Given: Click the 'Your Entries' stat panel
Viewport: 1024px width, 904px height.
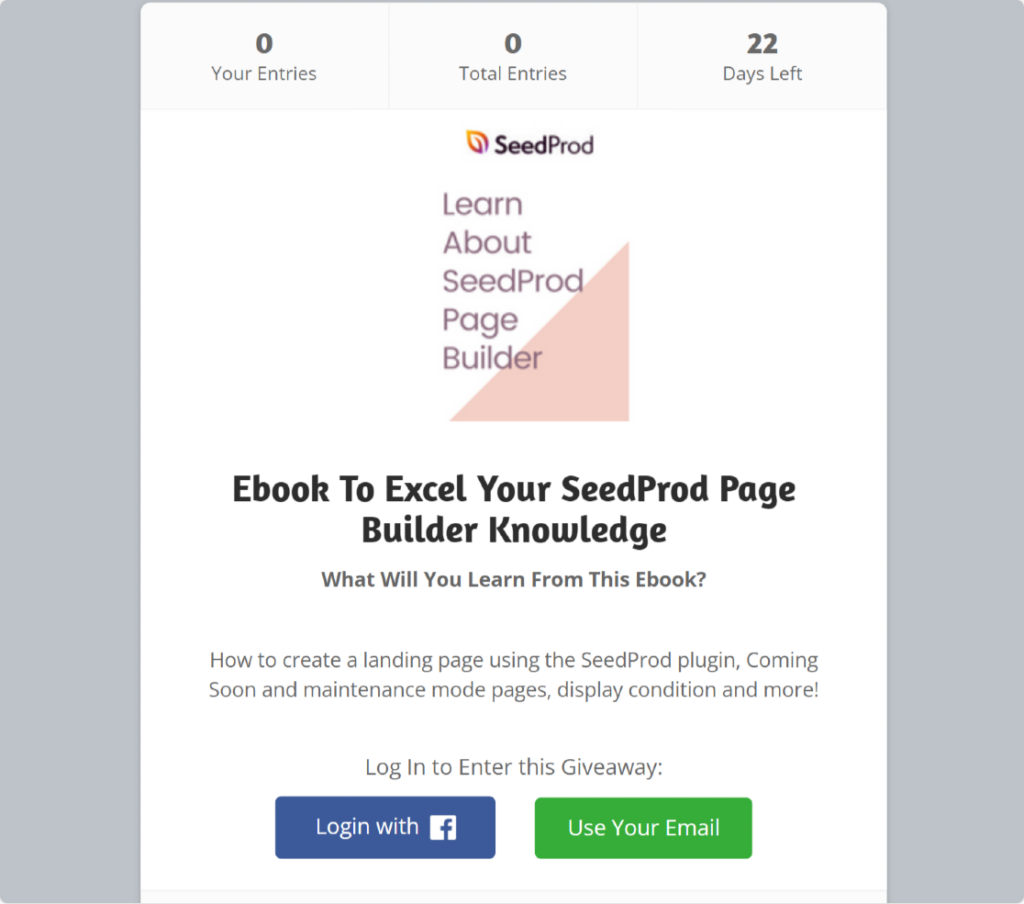Looking at the screenshot, I should [x=264, y=56].
